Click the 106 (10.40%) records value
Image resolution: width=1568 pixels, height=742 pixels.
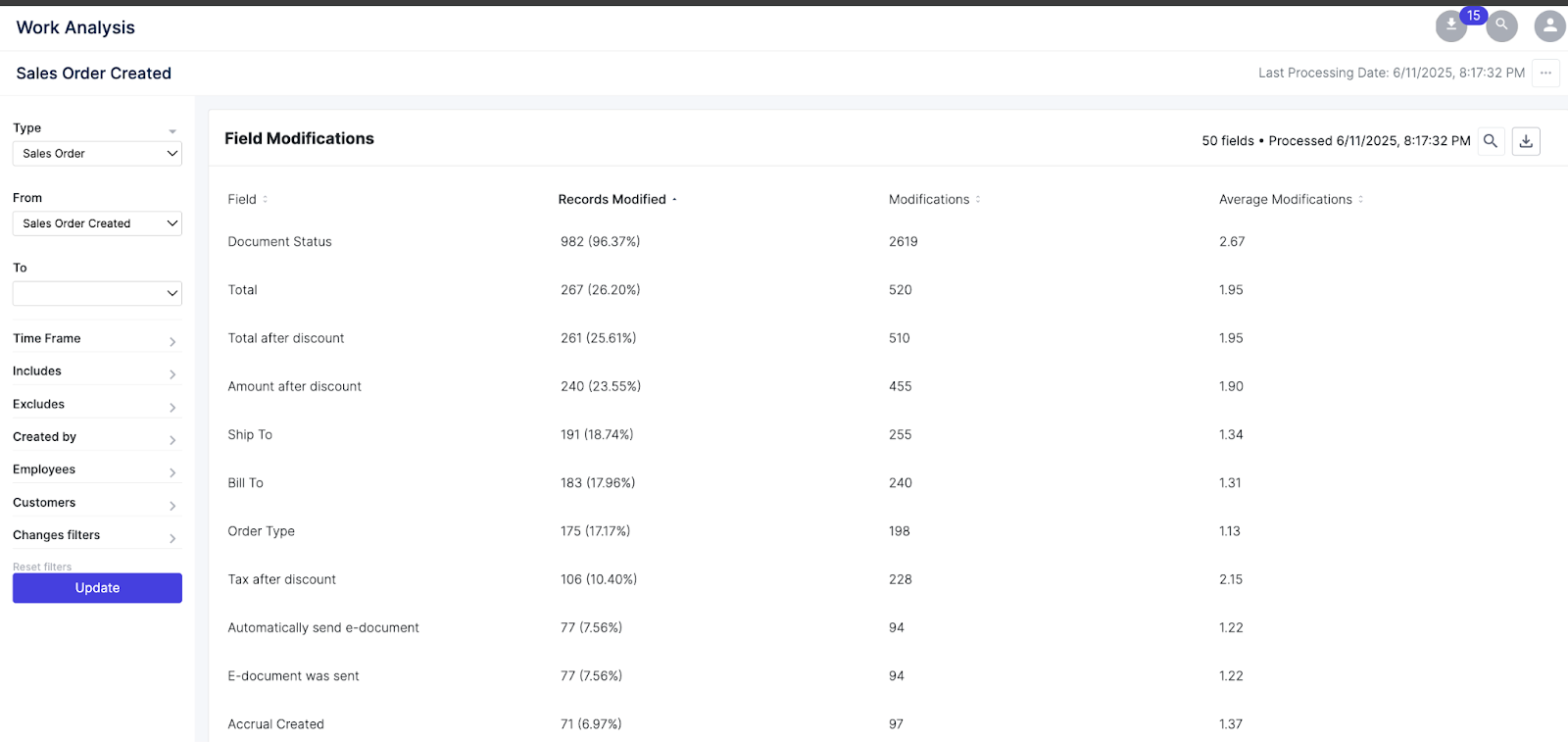click(x=599, y=579)
